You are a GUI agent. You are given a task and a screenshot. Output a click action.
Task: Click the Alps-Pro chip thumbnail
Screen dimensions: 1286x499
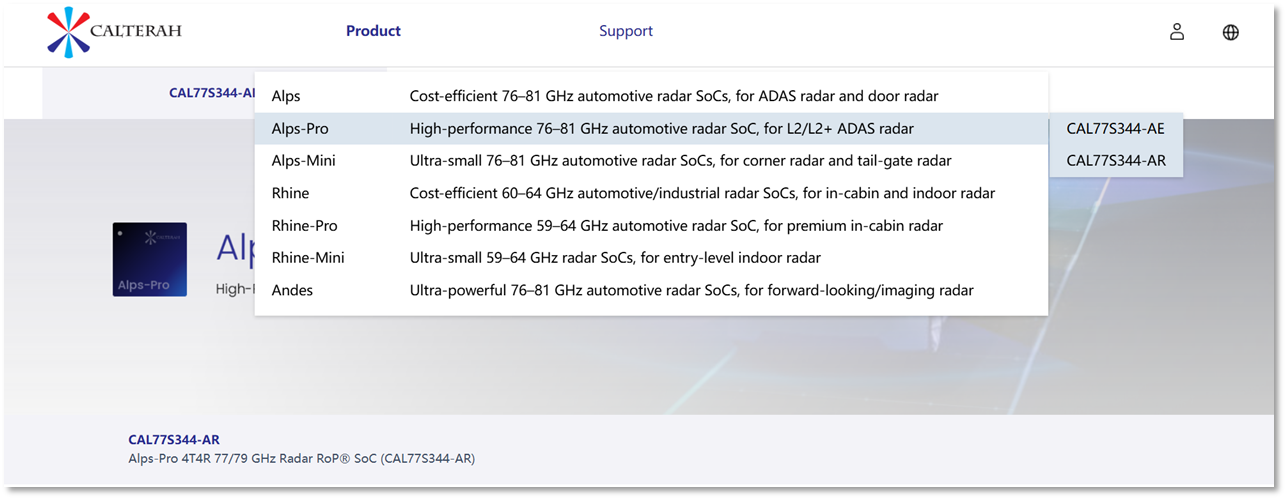click(150, 259)
